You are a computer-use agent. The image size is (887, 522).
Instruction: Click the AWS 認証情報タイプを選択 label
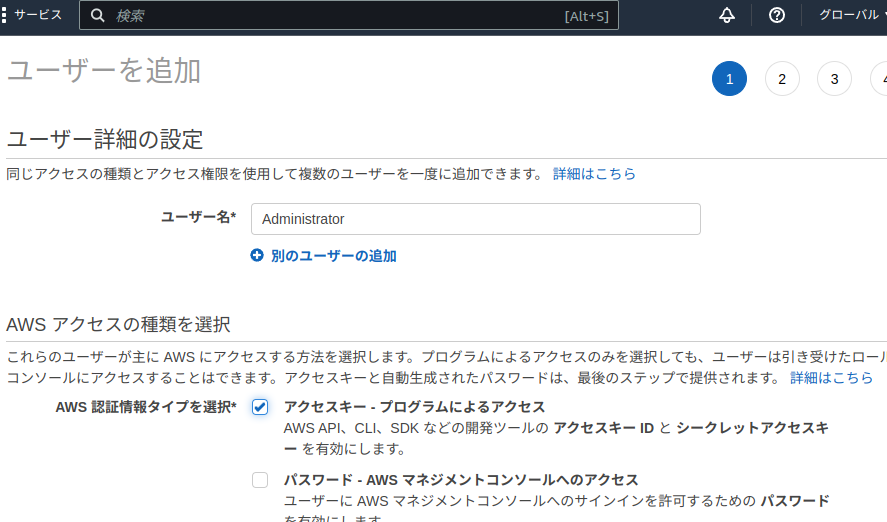[145, 407]
